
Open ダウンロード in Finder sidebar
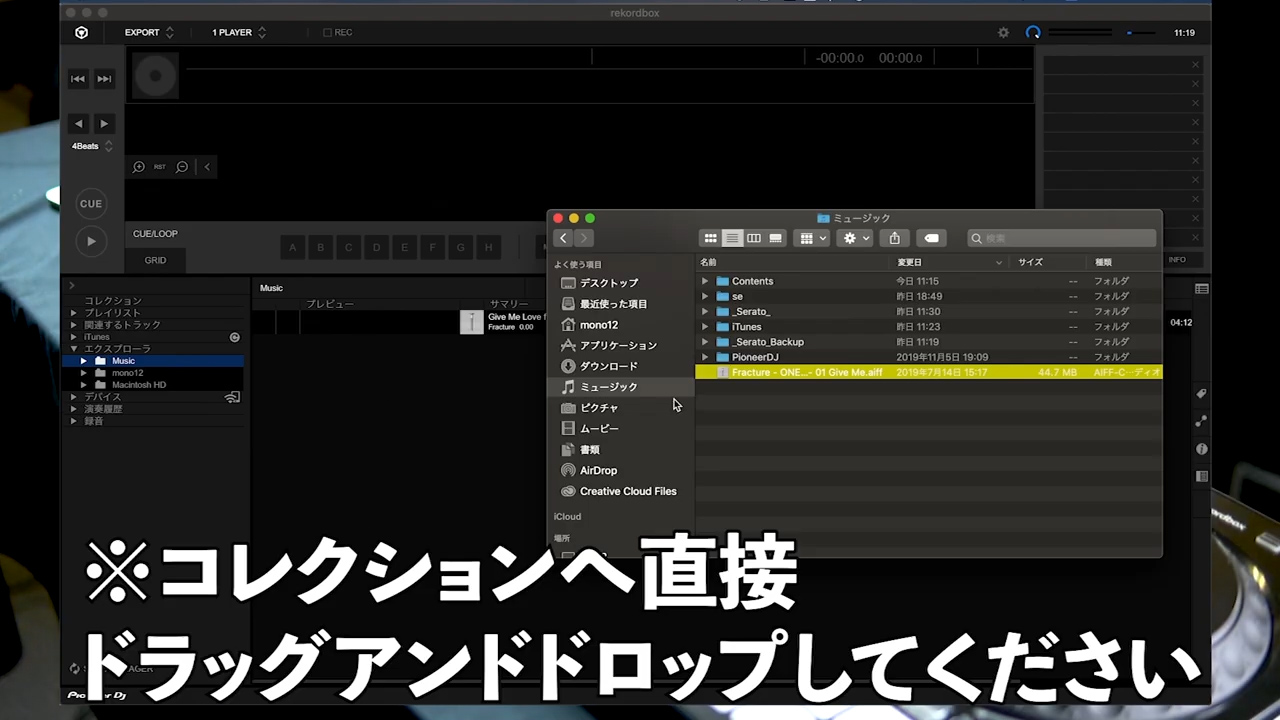608,366
